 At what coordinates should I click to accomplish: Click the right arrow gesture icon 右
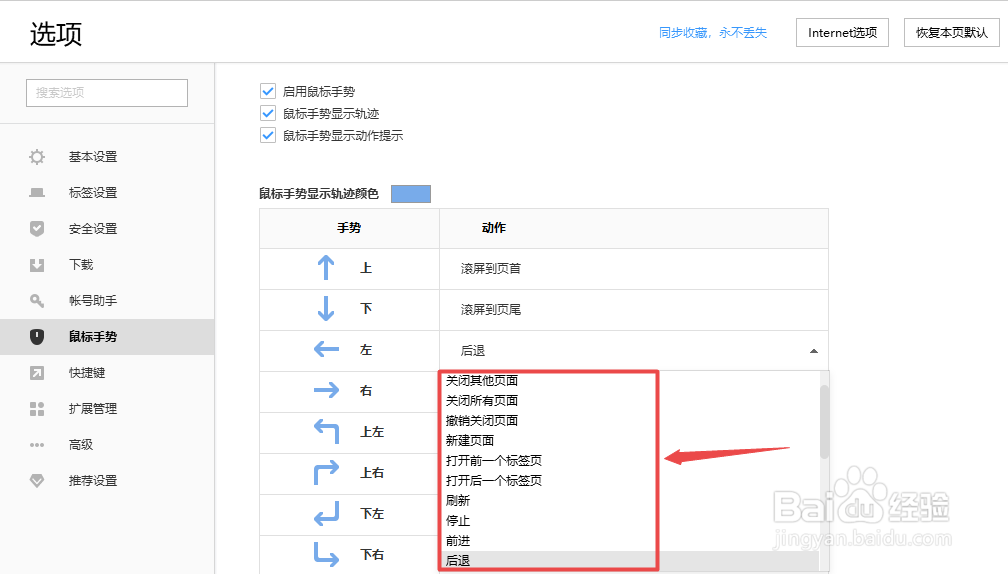tap(326, 390)
